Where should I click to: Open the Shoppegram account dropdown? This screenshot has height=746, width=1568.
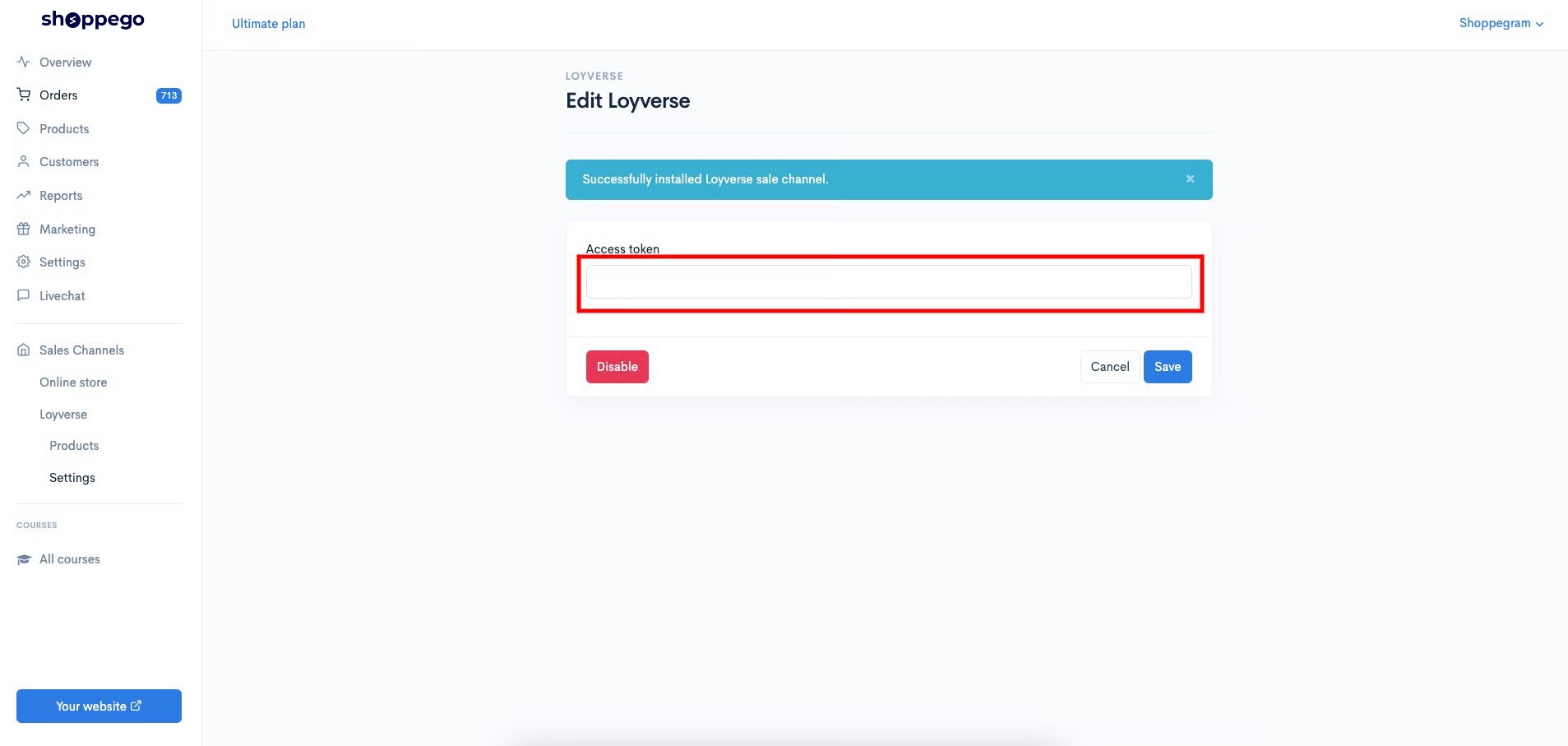pyautogui.click(x=1501, y=23)
